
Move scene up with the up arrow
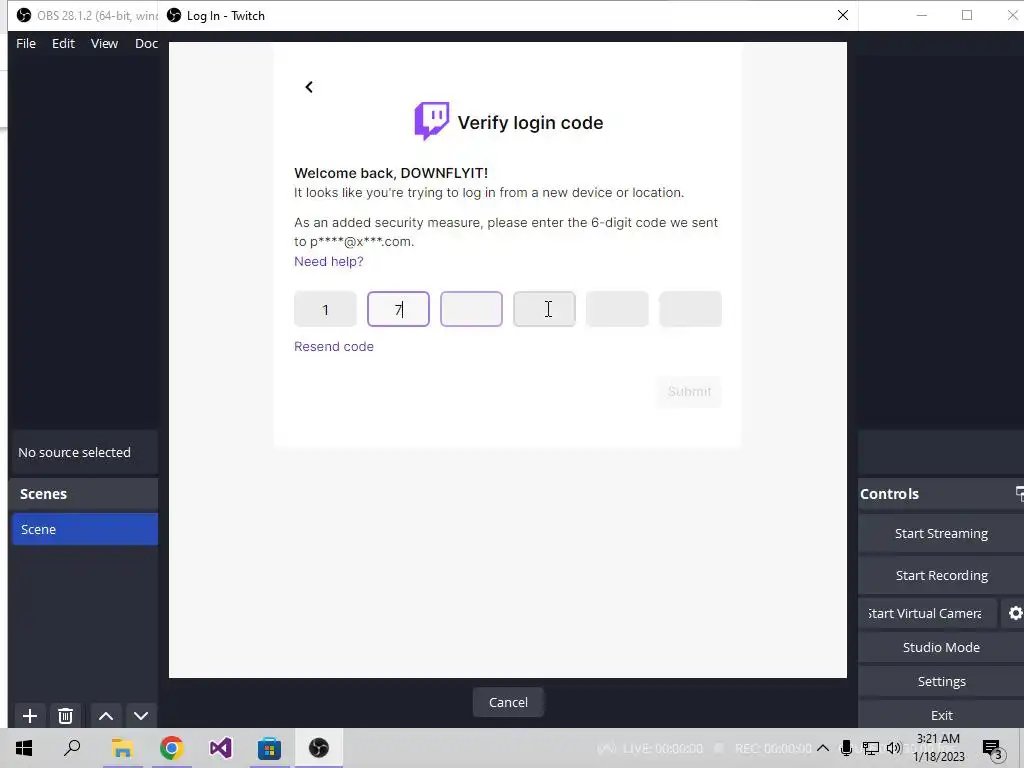point(106,716)
